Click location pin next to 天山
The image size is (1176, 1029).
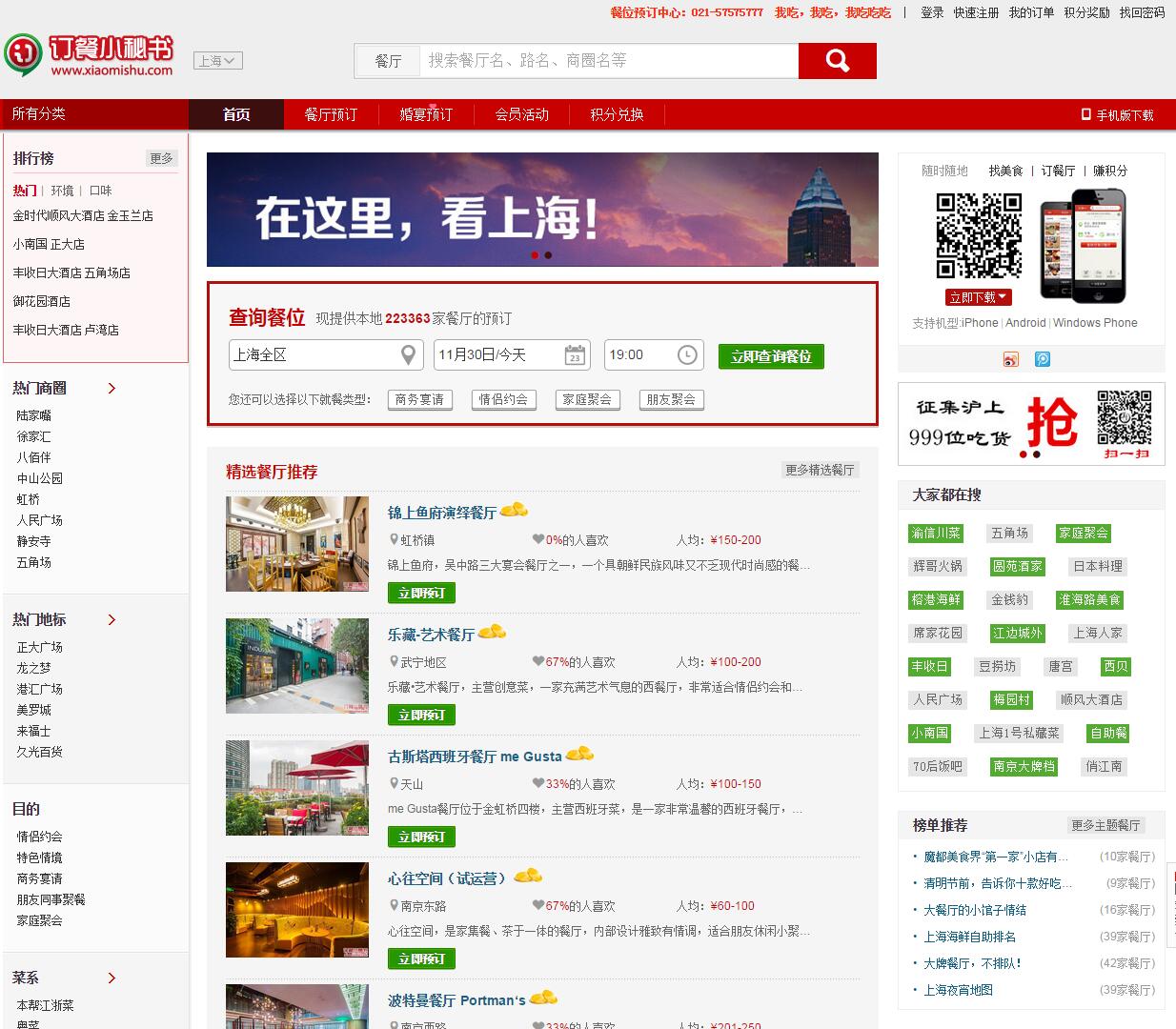click(x=394, y=783)
